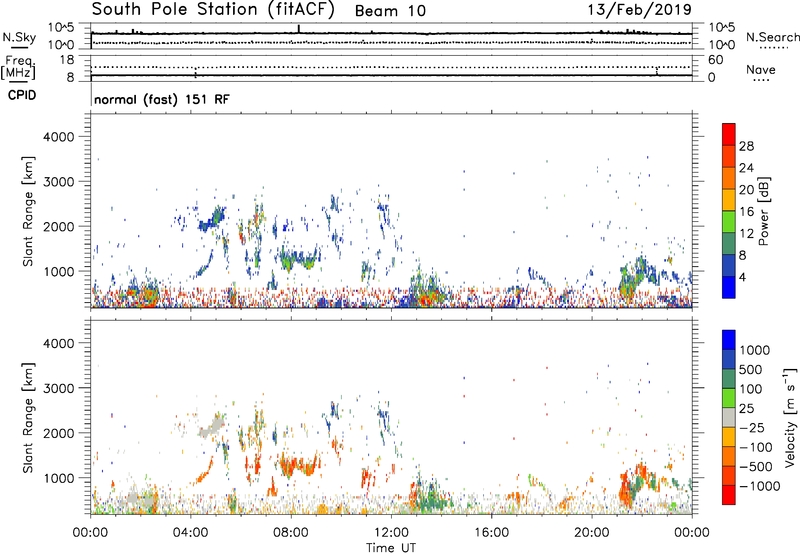
Task: Select the 04:00 time tick label
Action: (x=190, y=533)
